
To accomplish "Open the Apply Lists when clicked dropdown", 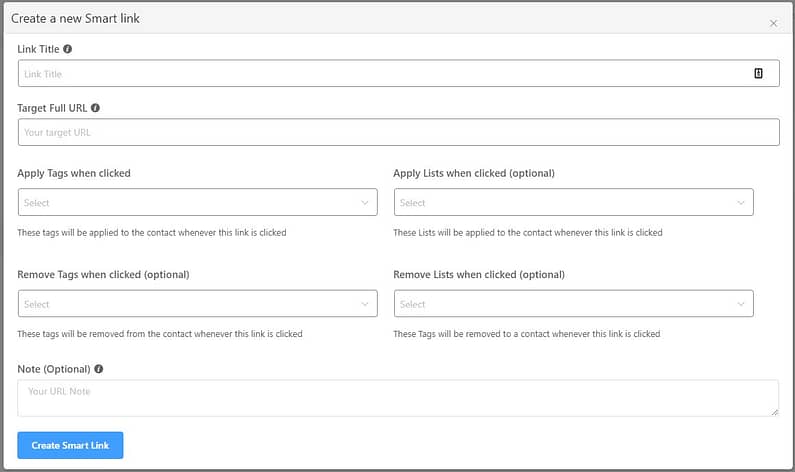I will (x=573, y=202).
